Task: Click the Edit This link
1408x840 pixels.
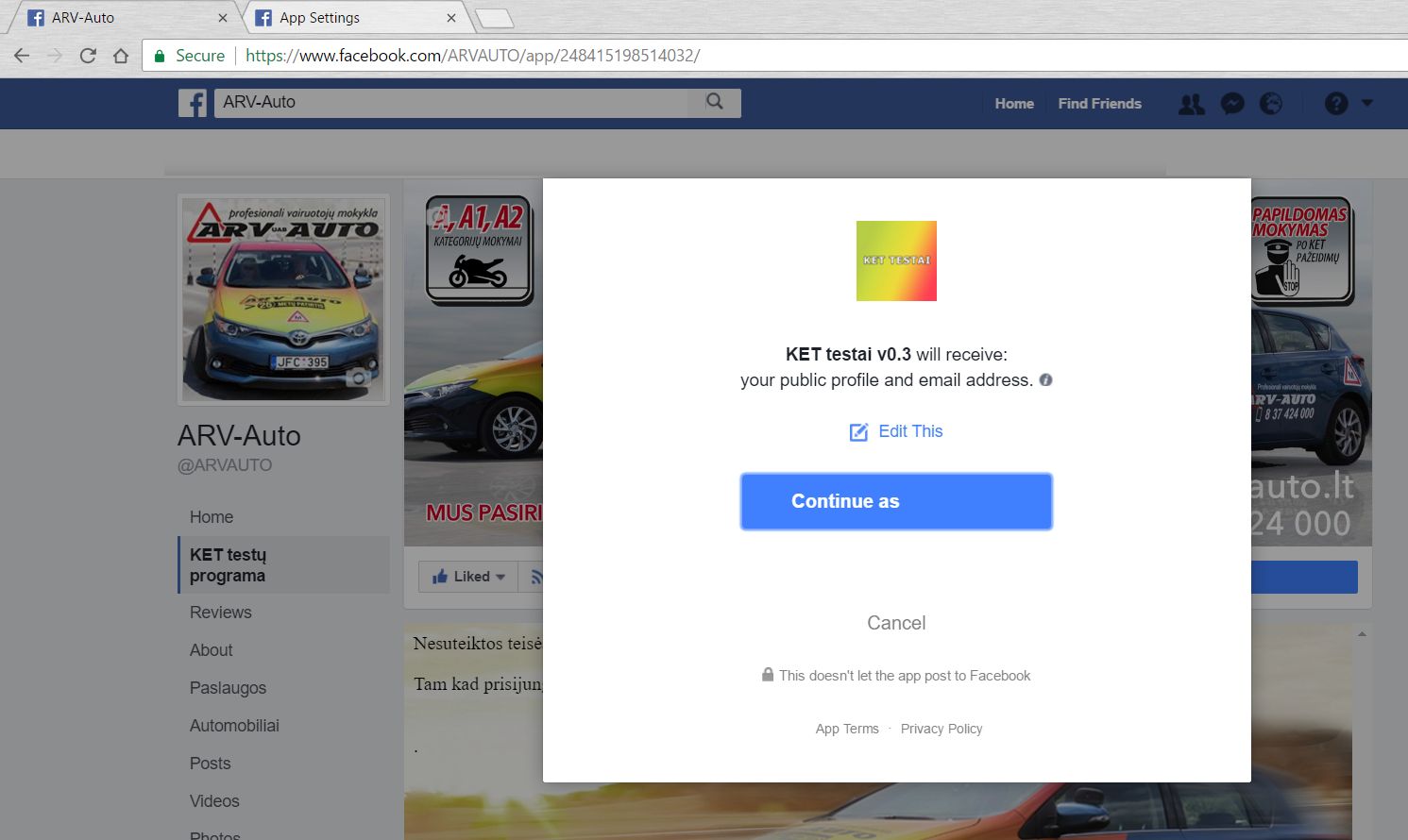Action: (x=910, y=431)
